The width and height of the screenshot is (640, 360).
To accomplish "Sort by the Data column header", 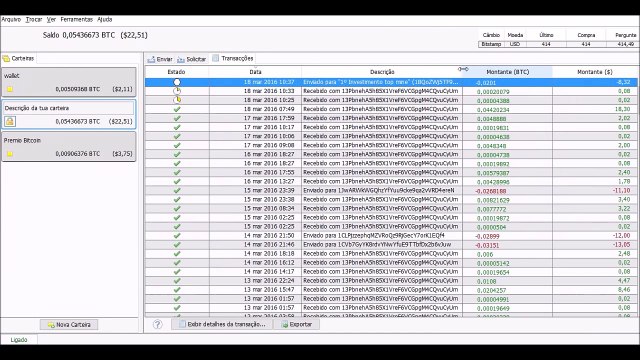I will 255,72.
